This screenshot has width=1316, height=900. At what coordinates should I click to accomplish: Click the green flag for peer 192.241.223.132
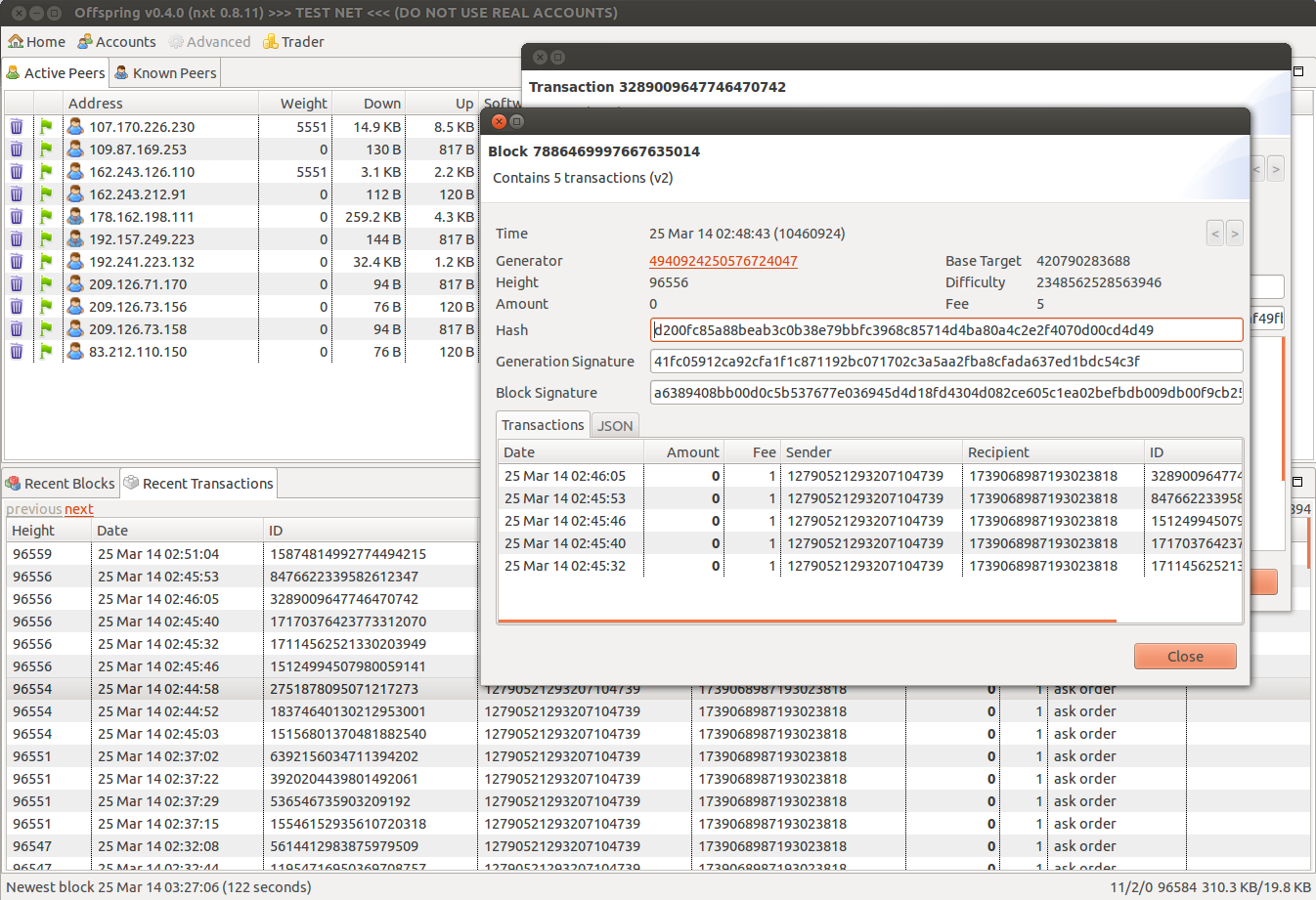[46, 262]
